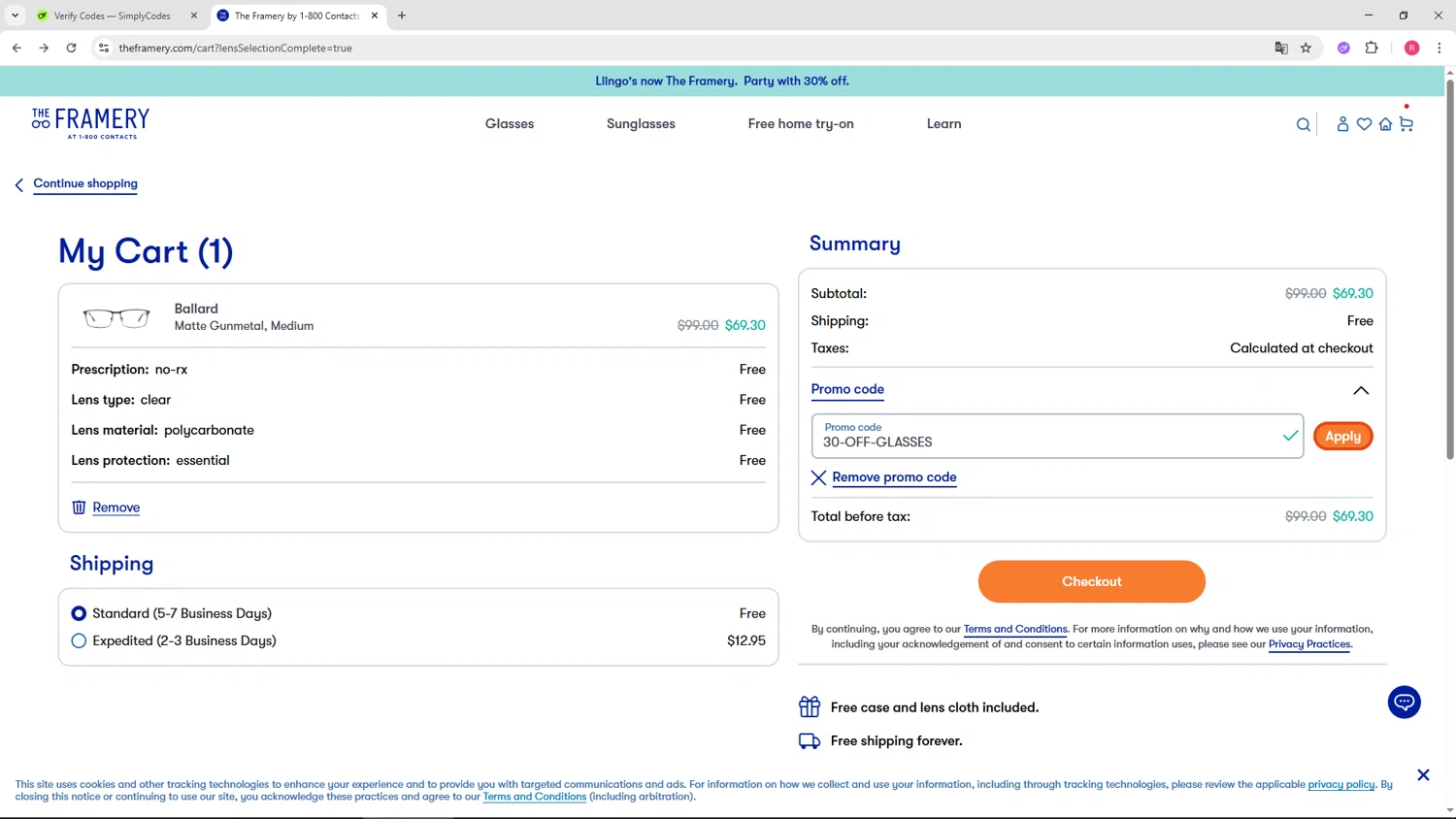Screen dimensions: 1456x819
Task: Click the browser reload button
Action: (71, 48)
